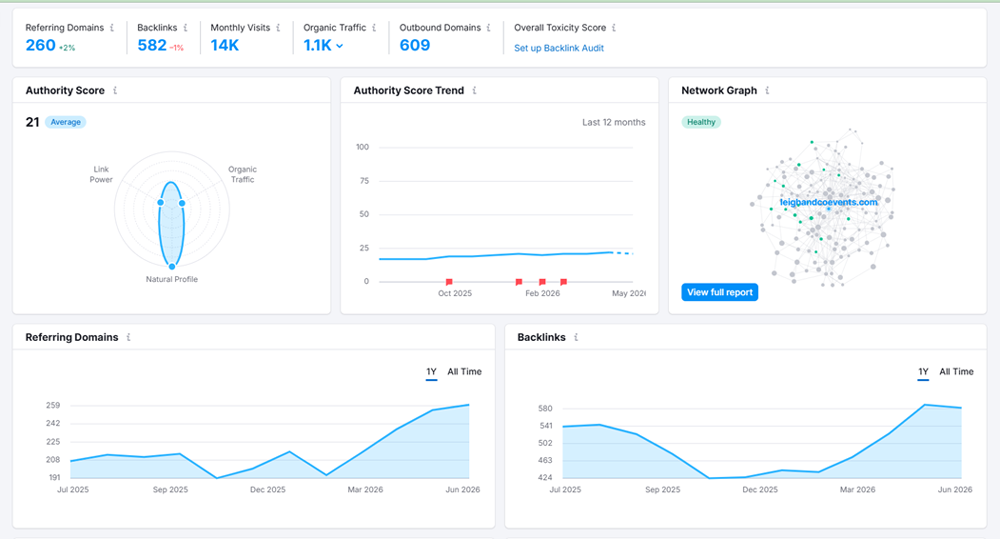The width and height of the screenshot is (1000, 539).
Task: Open the Set up Backlink Audit link
Action: tap(559, 48)
